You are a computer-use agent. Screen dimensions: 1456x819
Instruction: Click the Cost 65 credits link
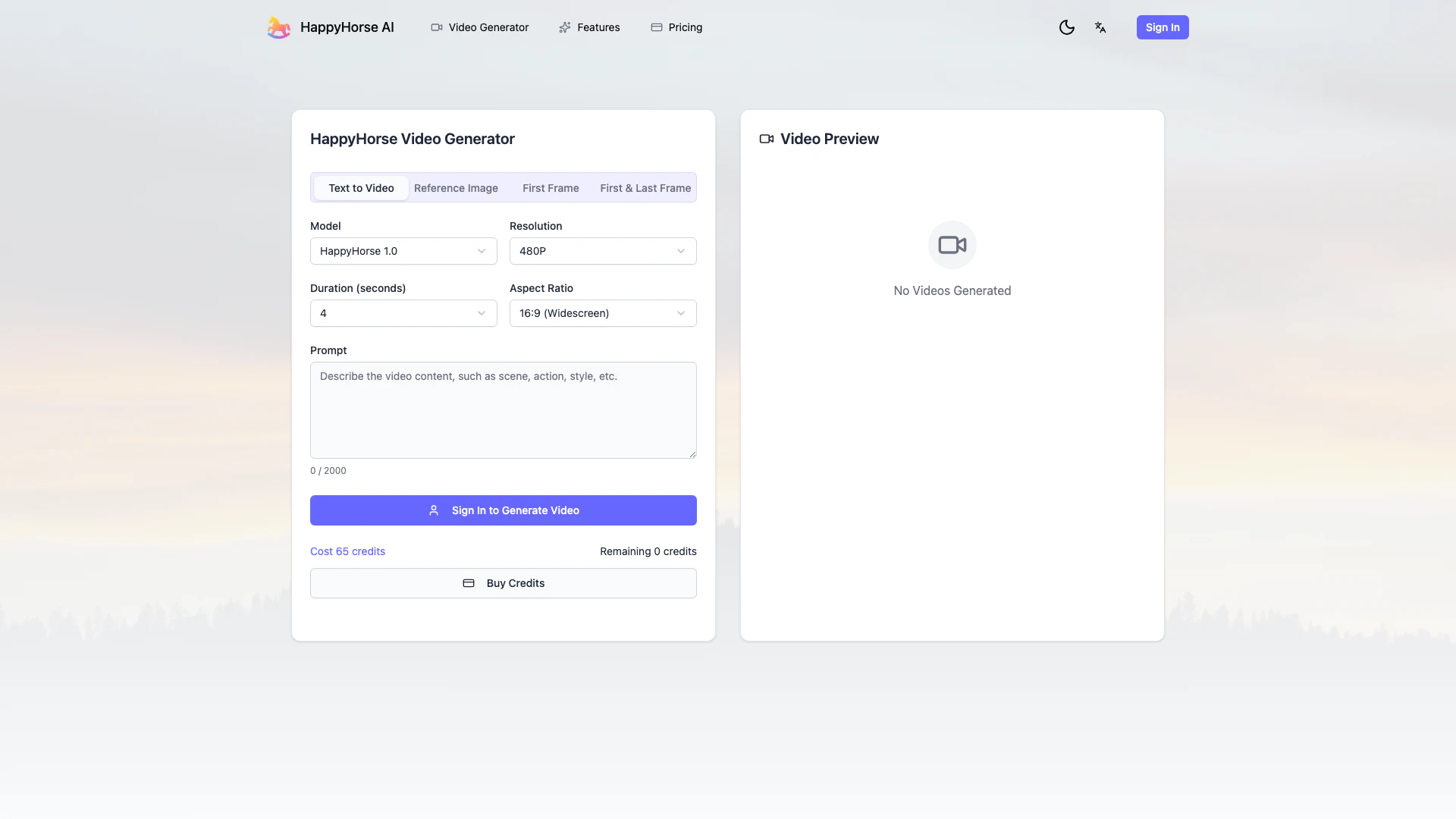[x=347, y=551]
